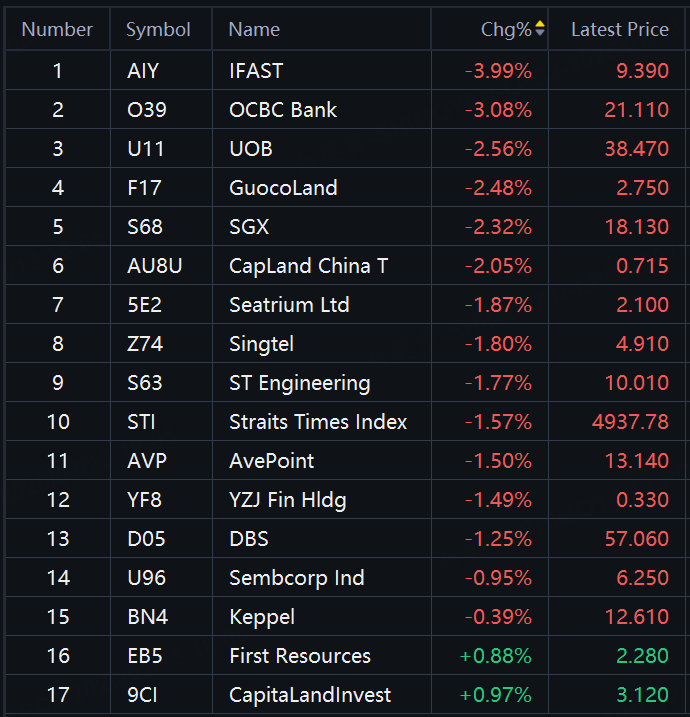The image size is (690, 717).
Task: Click the Singtel stock name
Action: pyautogui.click(x=263, y=344)
